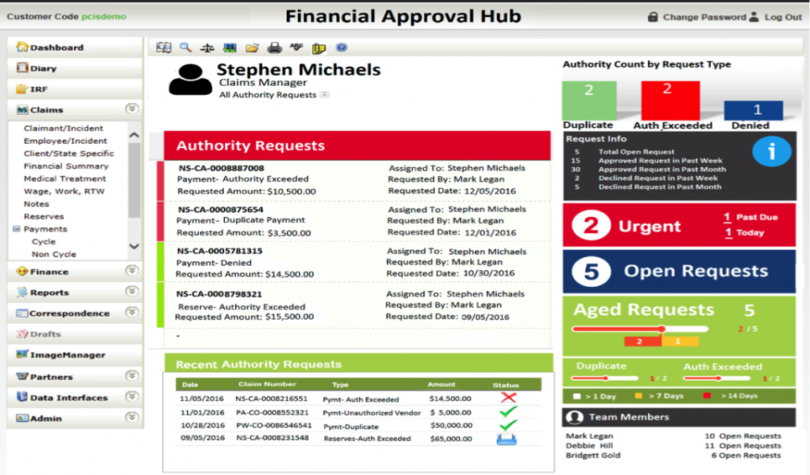Click the Auth Exceeded aged progress bar
Viewport: 810px width, 475px height.
click(717, 378)
